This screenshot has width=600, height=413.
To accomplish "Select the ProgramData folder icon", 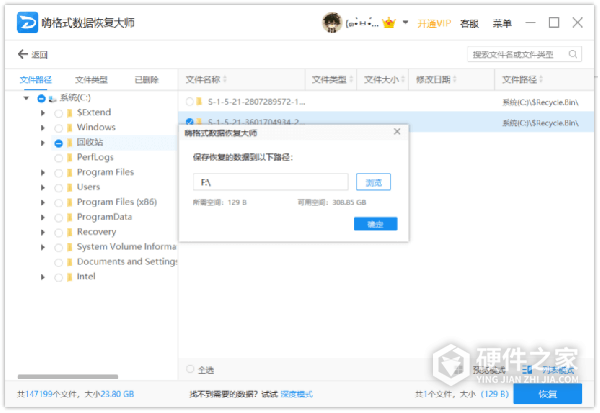I will [x=69, y=217].
